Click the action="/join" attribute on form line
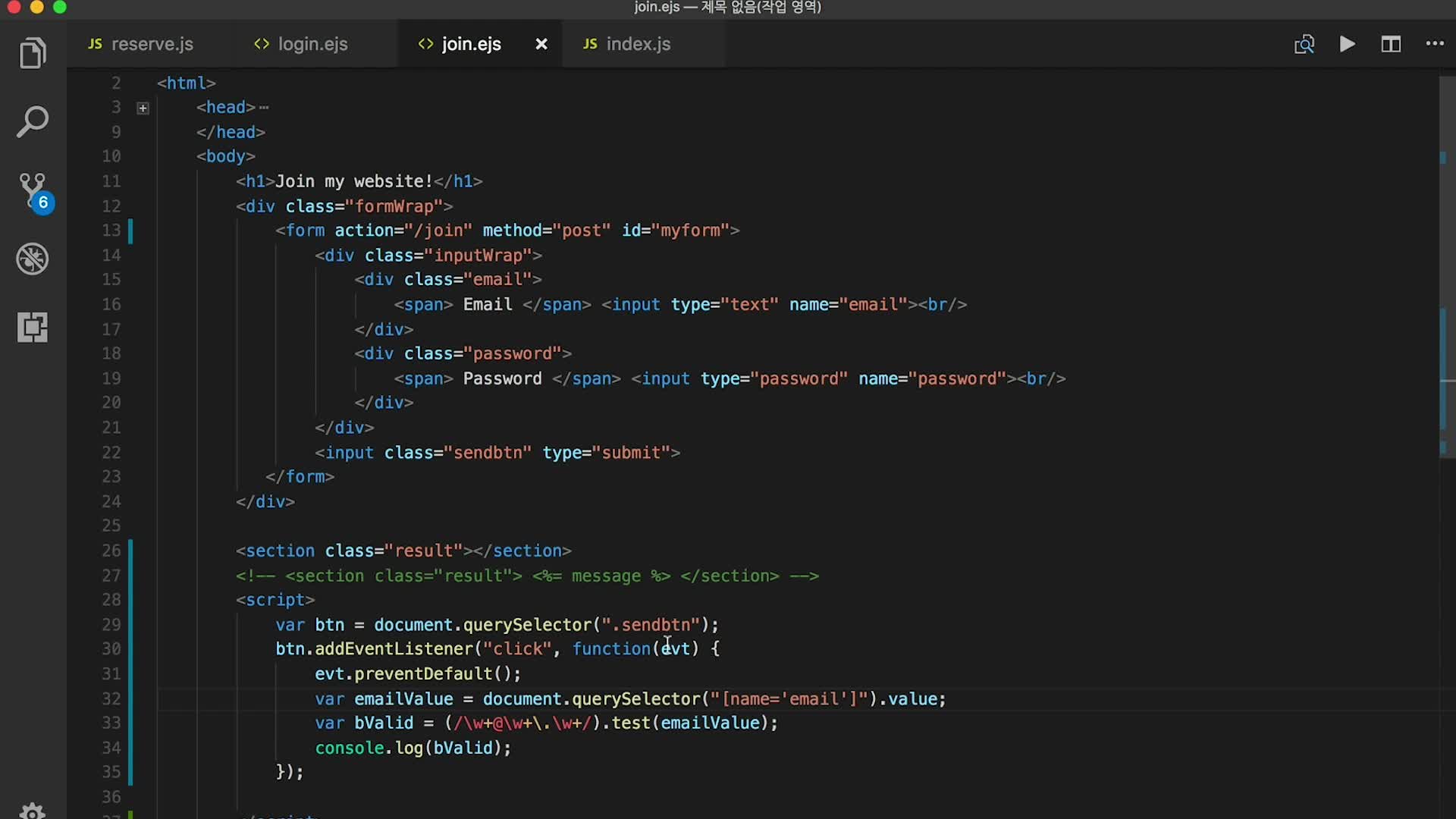This screenshot has height=819, width=1456. pos(403,231)
